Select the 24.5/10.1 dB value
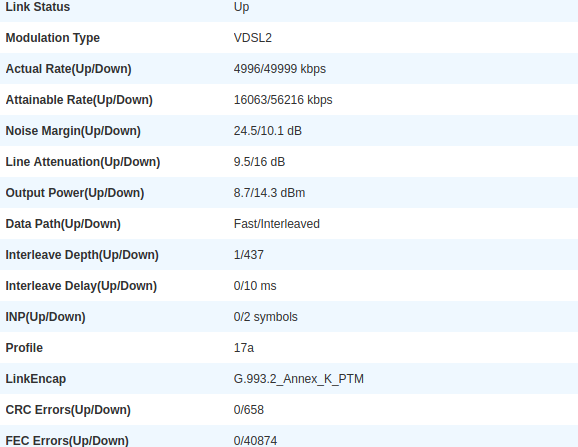Screen dimensions: 578x447 268,131
